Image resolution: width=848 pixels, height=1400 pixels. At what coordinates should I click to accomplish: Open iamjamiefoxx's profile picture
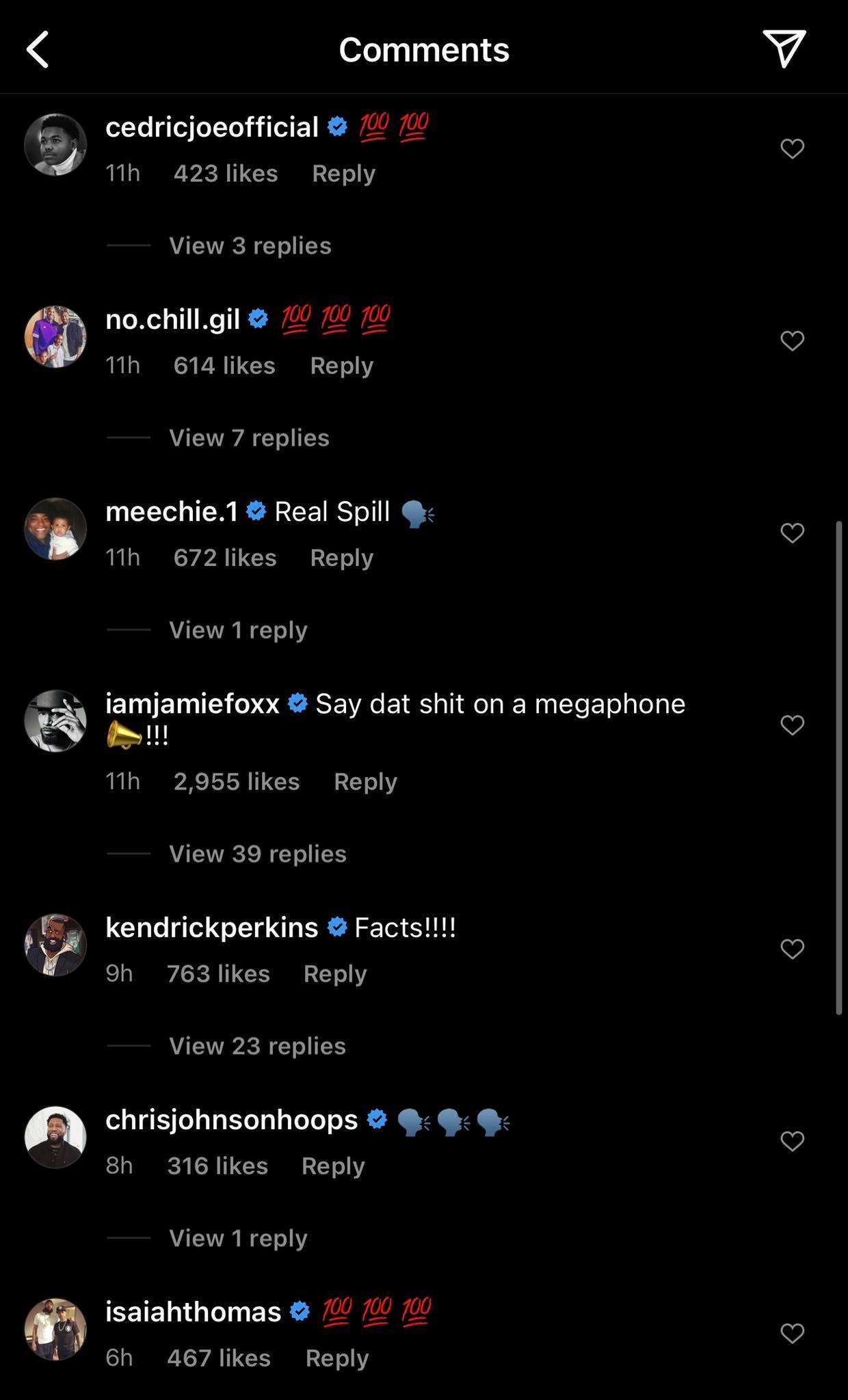(55, 721)
